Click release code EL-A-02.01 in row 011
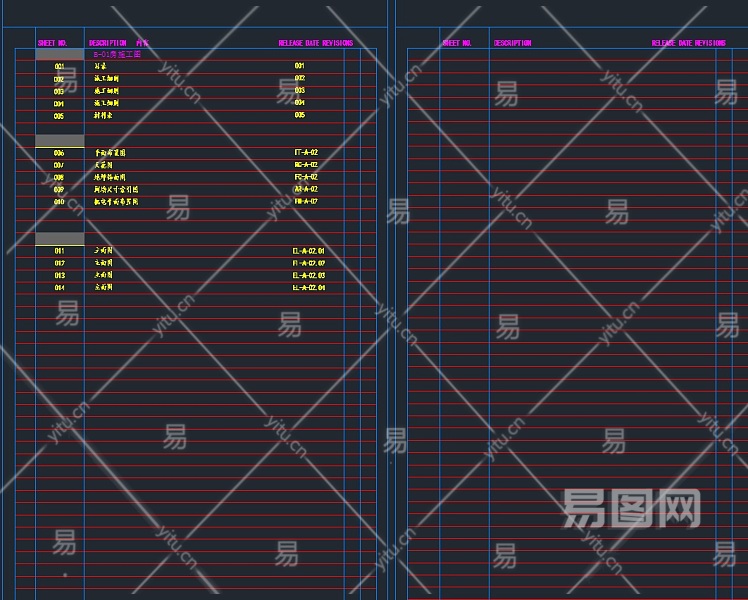 (x=309, y=251)
